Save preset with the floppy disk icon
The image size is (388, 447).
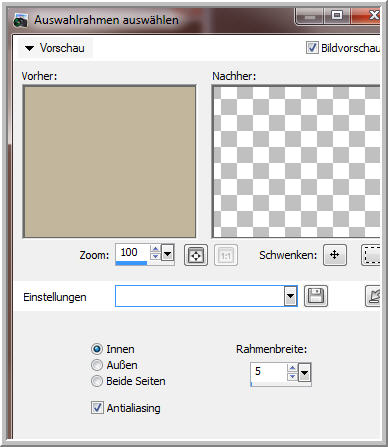click(x=316, y=296)
